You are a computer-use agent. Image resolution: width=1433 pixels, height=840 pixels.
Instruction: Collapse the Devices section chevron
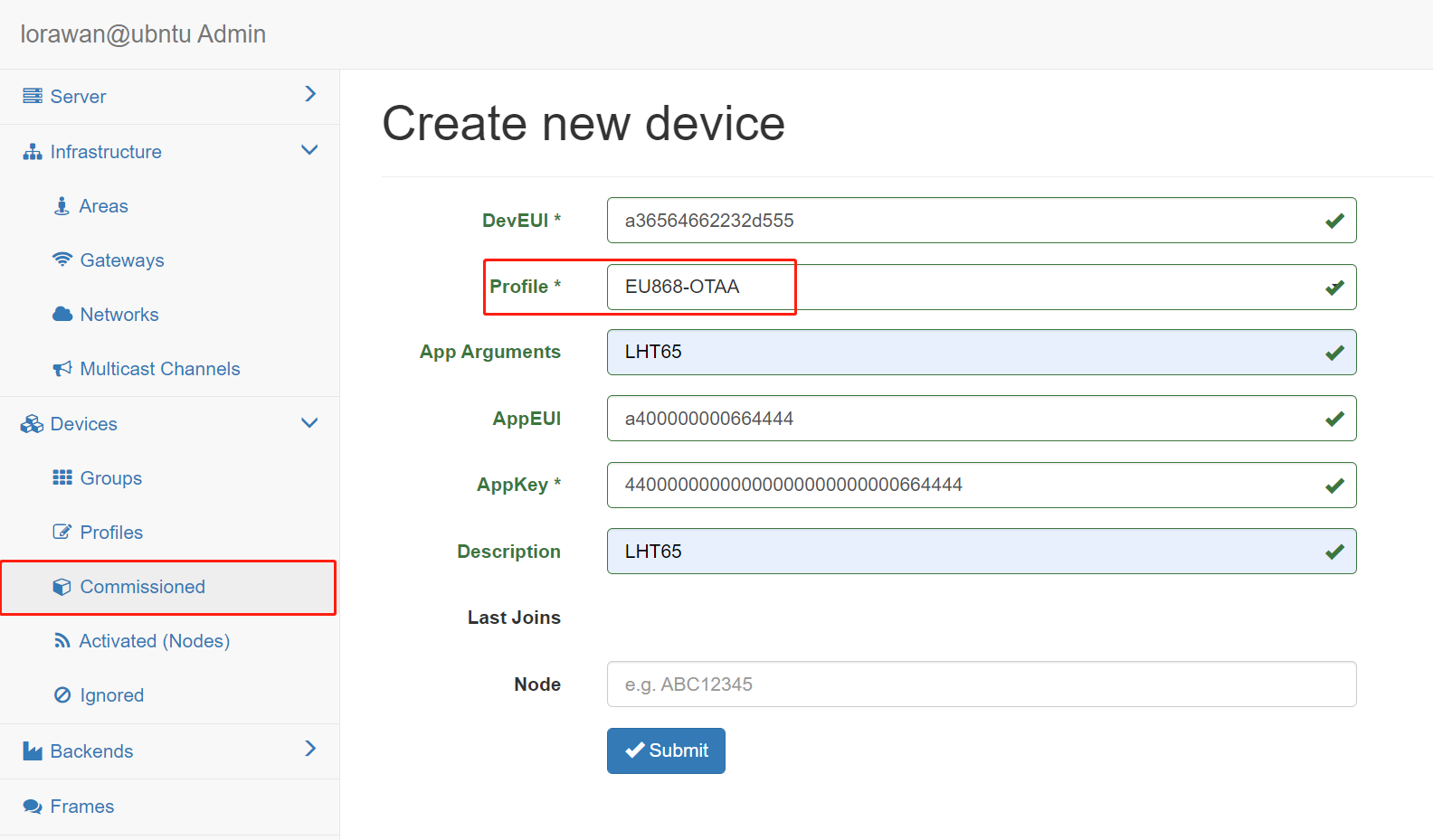click(309, 423)
